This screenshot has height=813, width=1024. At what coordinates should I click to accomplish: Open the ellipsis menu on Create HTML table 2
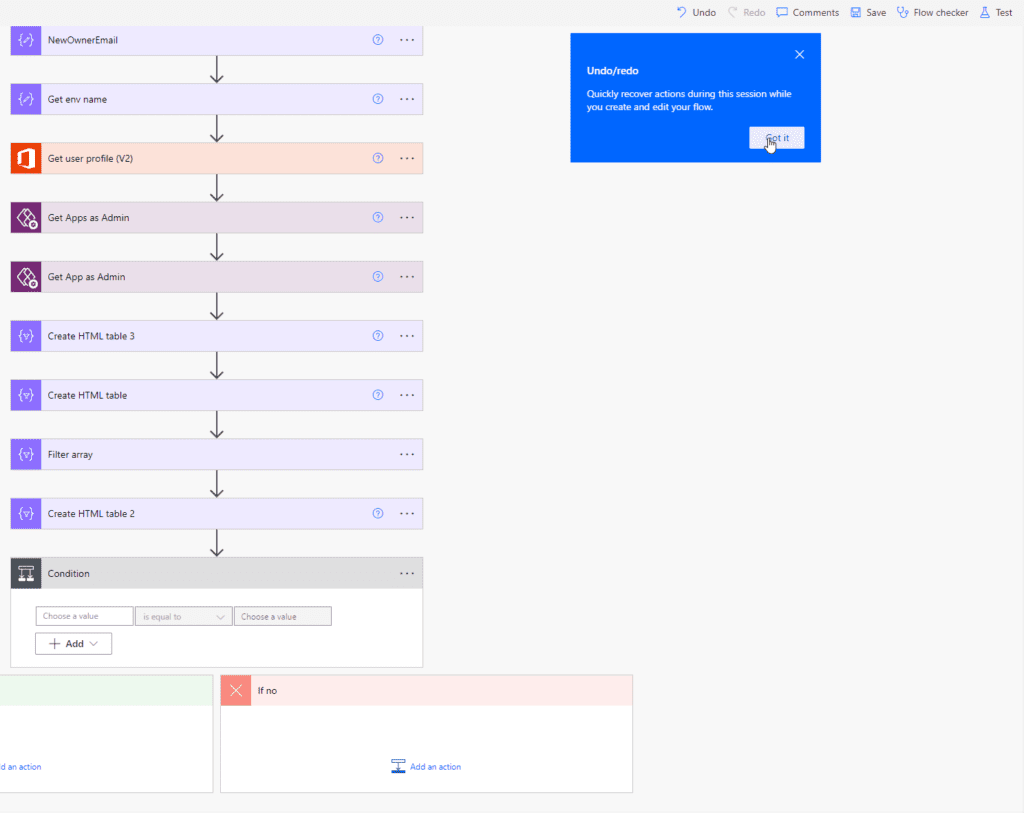(407, 513)
